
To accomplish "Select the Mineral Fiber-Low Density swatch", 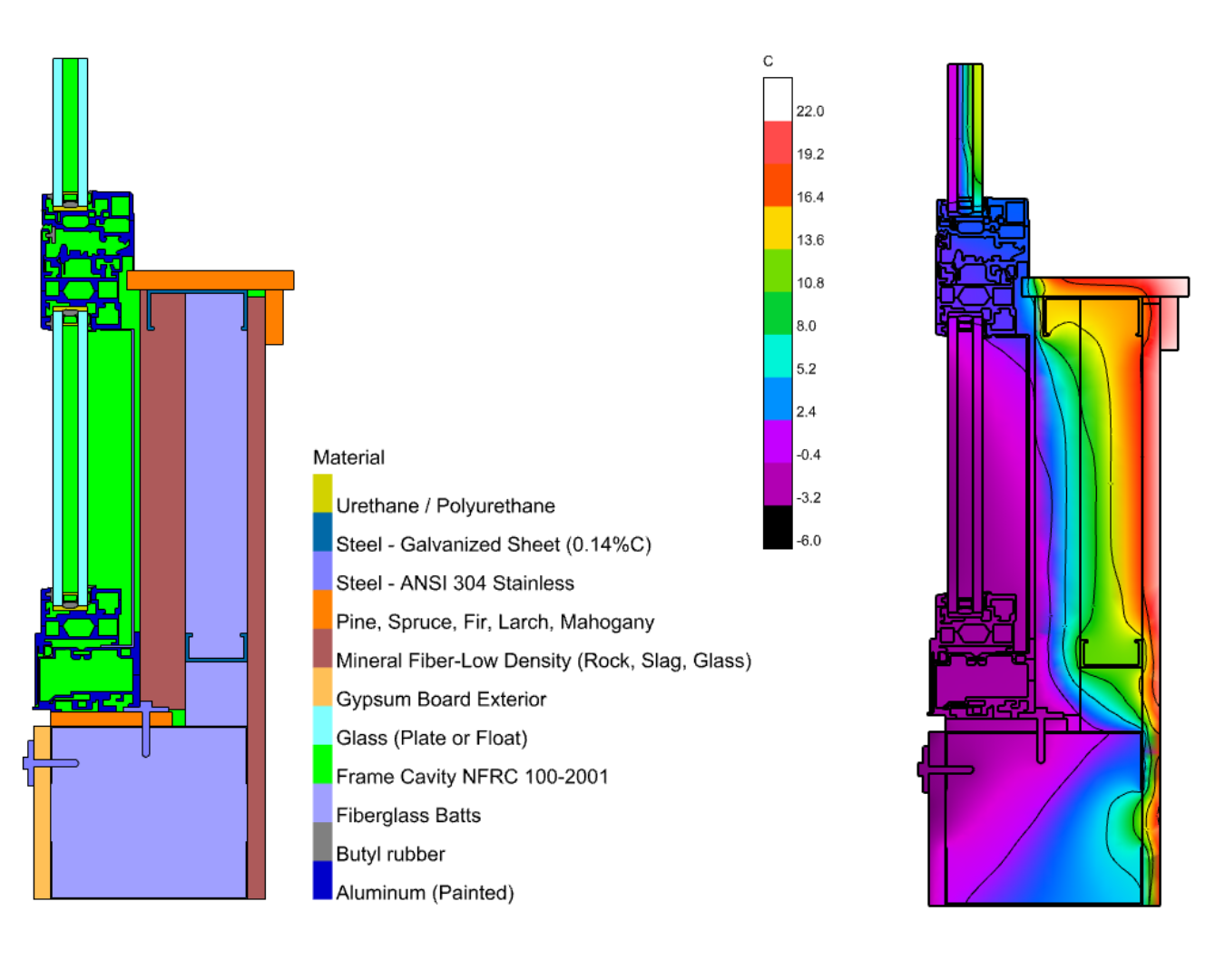I will tap(322, 649).
